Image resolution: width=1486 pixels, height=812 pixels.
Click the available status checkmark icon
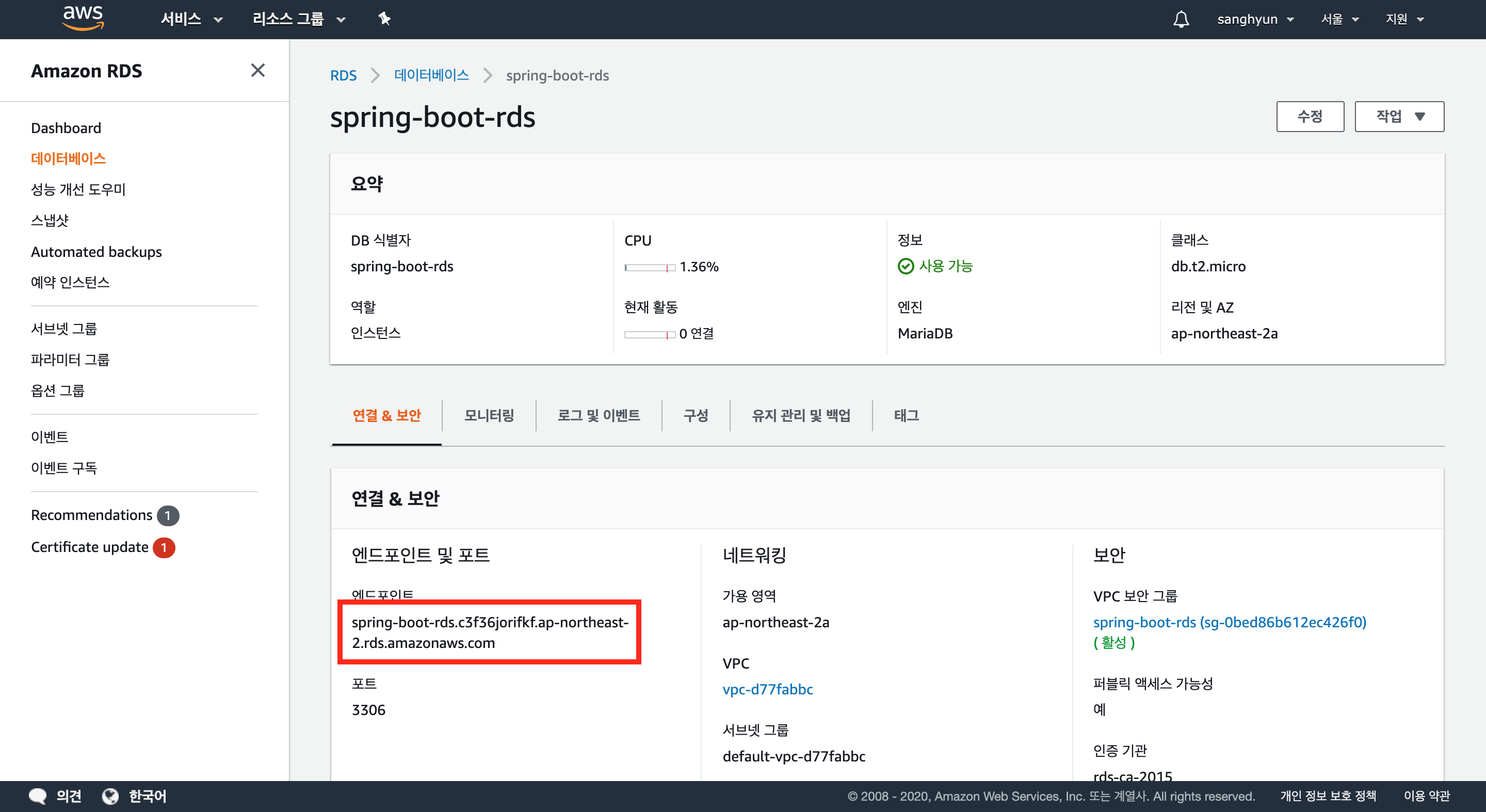pos(906,266)
